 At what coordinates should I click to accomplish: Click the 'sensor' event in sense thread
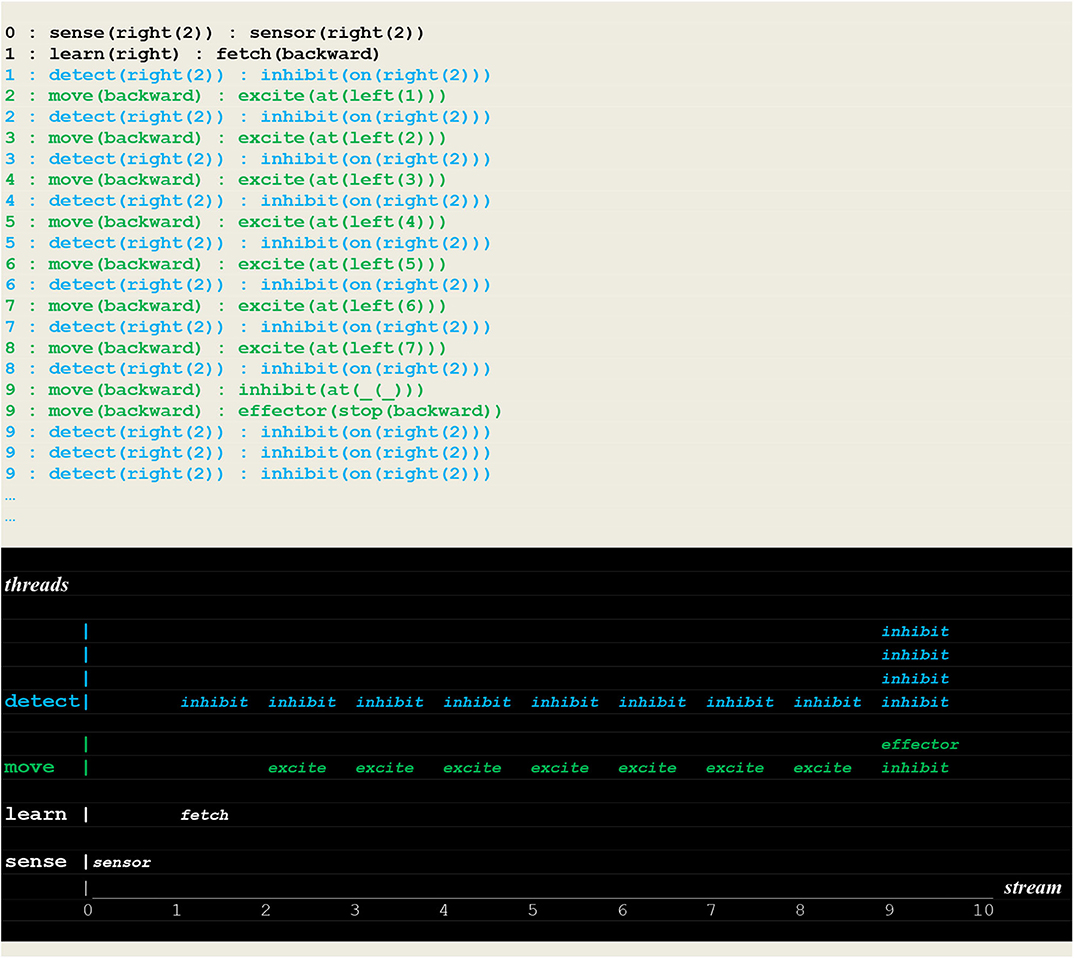tap(122, 863)
